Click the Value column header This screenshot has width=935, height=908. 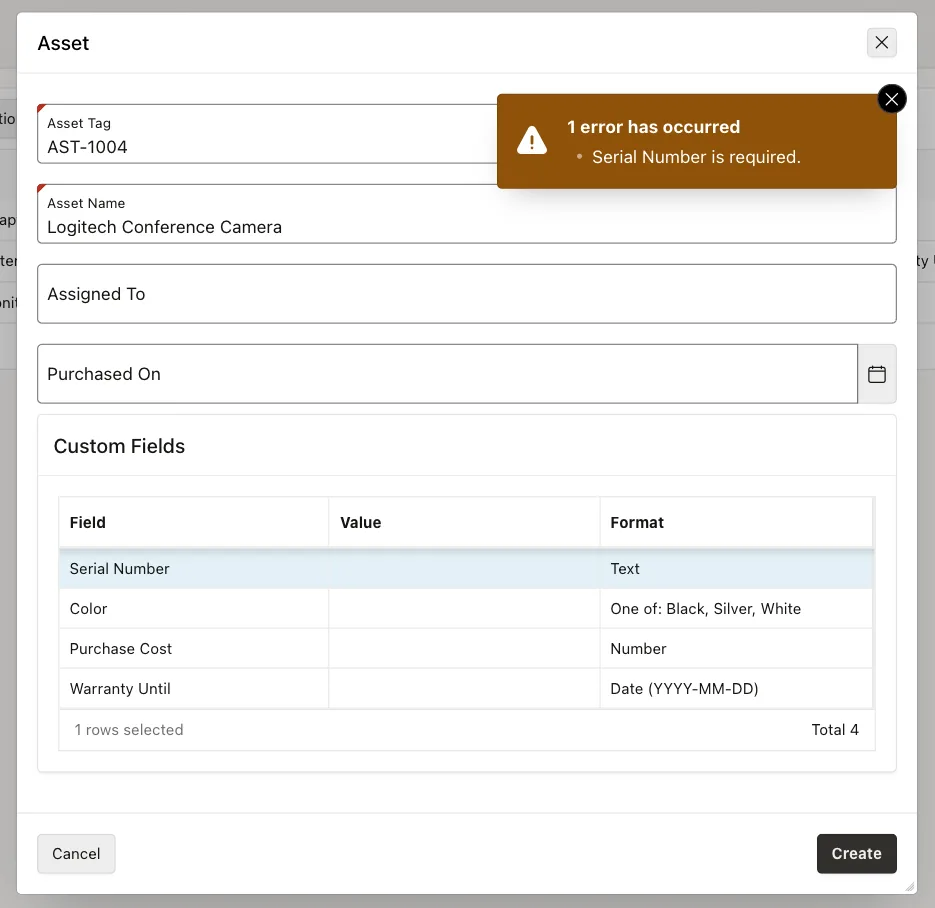click(x=464, y=522)
